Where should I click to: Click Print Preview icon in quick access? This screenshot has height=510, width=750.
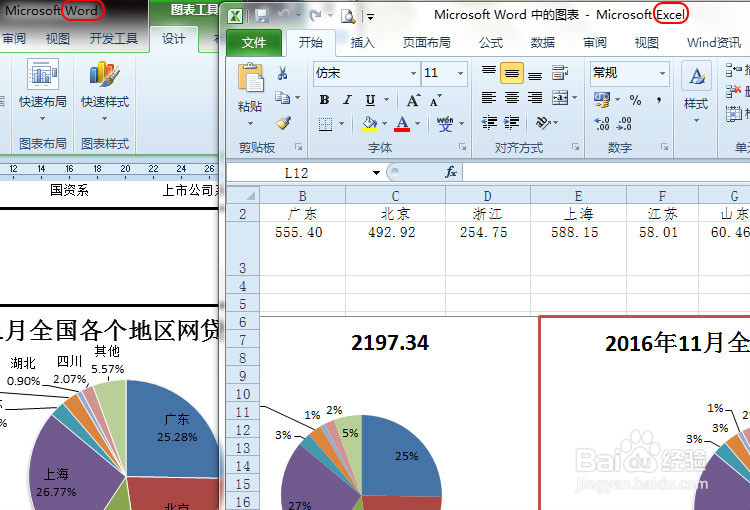(x=348, y=16)
